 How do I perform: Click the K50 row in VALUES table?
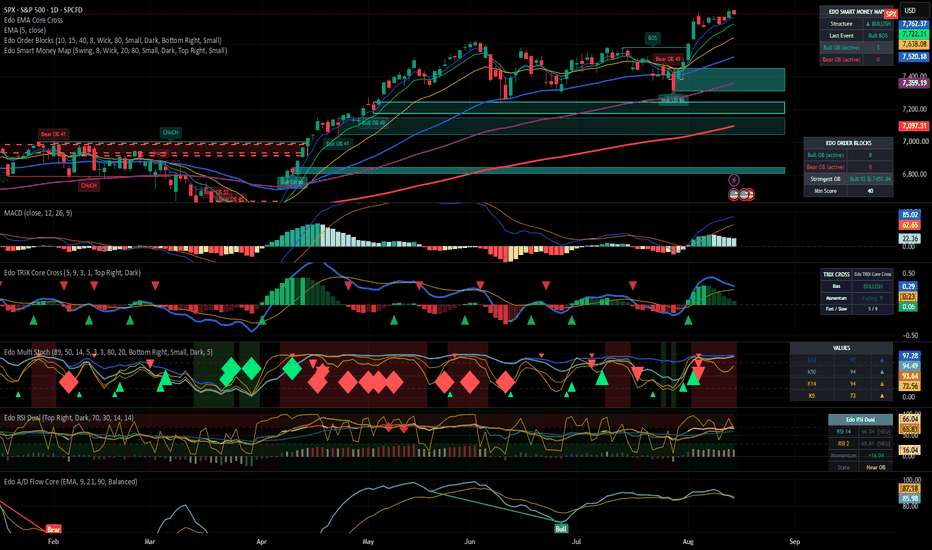pyautogui.click(x=841, y=372)
